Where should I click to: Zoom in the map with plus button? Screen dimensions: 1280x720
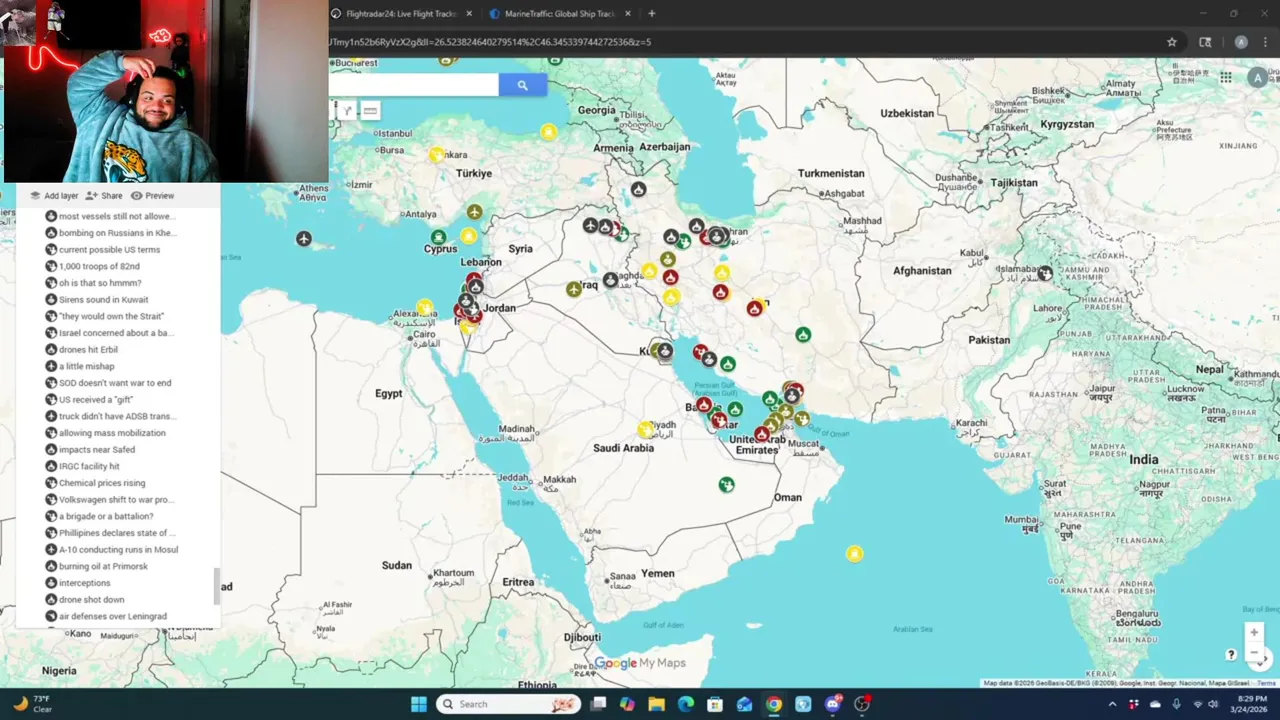(1253, 632)
